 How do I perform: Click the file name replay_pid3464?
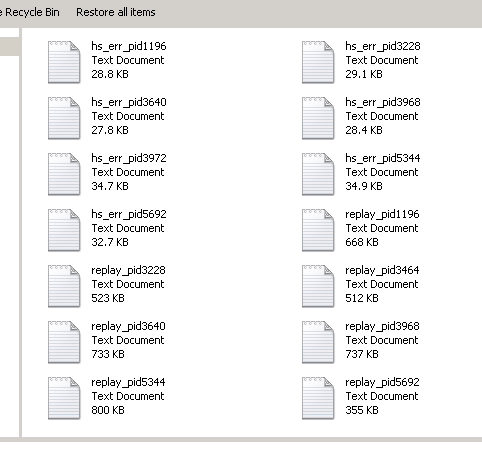(x=382, y=270)
